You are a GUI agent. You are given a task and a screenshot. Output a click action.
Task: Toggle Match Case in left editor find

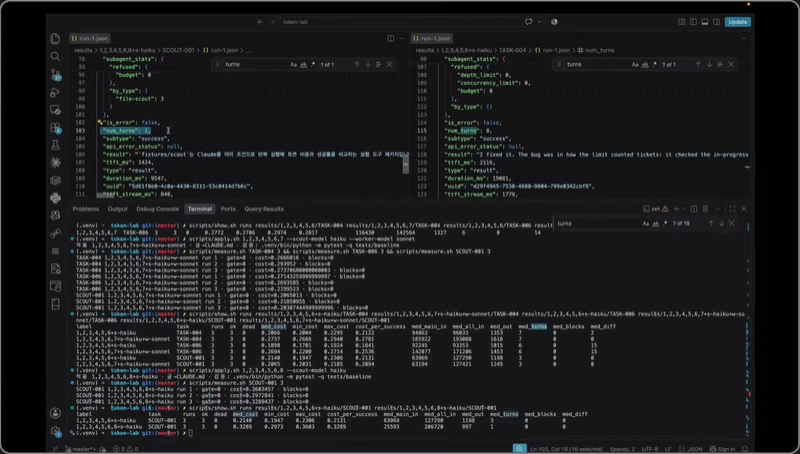[x=293, y=64]
